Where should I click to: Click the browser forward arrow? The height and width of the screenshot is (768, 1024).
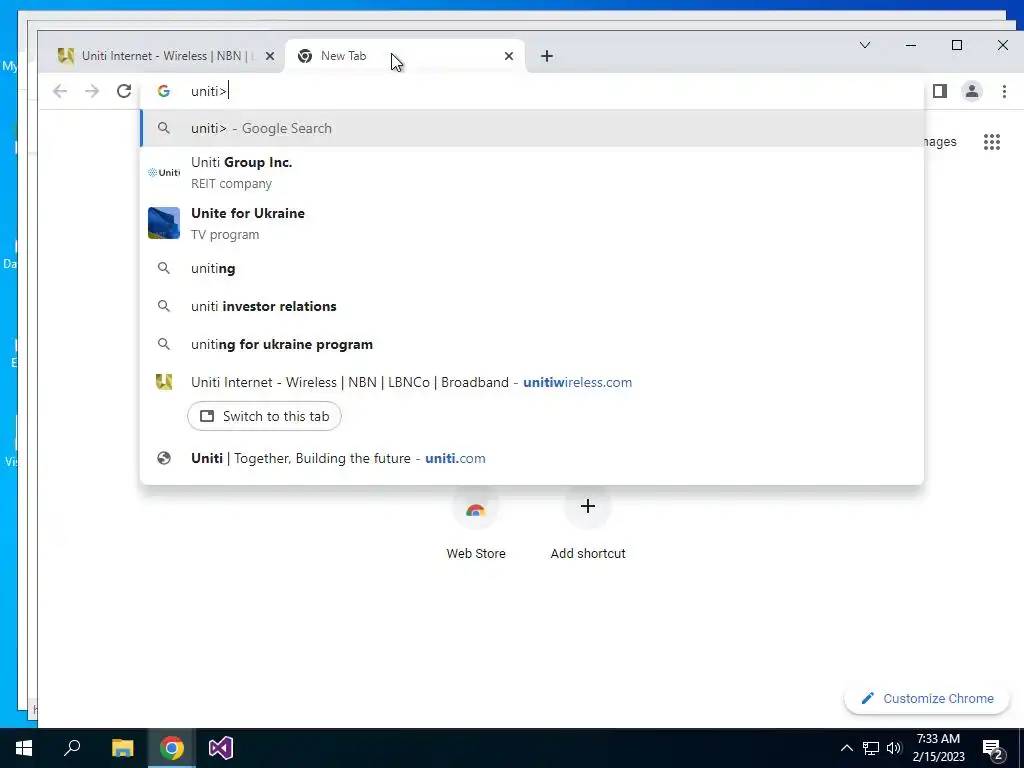click(x=92, y=91)
